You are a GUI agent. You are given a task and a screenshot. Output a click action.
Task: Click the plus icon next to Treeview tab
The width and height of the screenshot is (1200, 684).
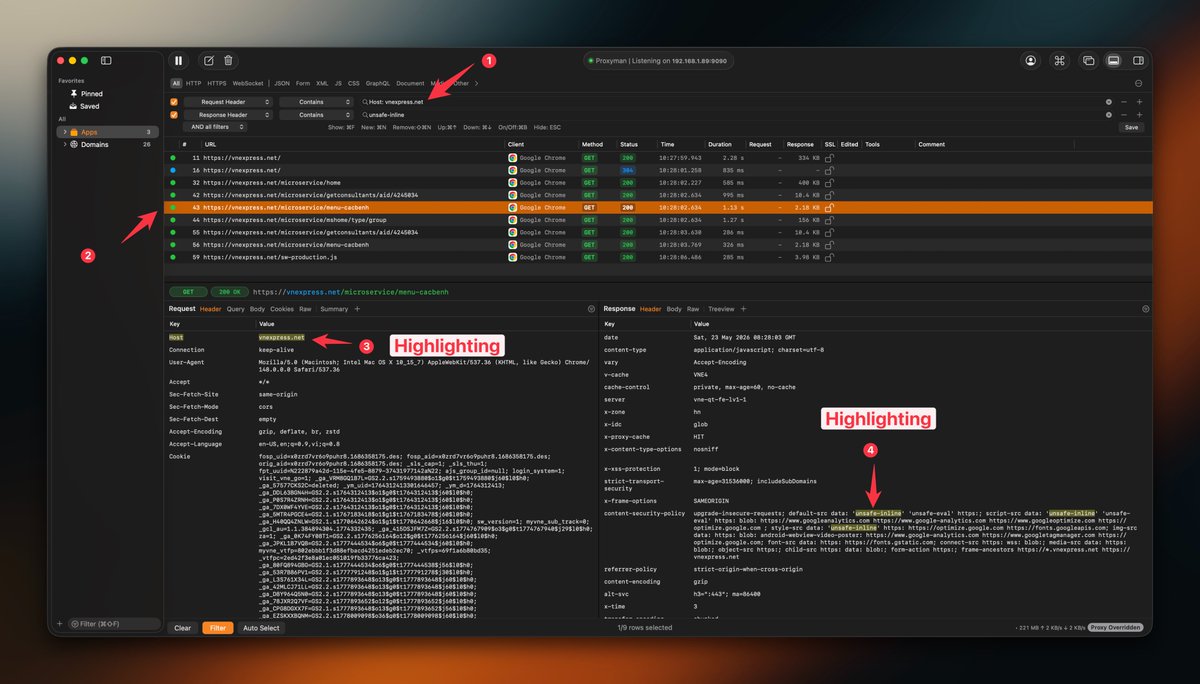(x=743, y=309)
